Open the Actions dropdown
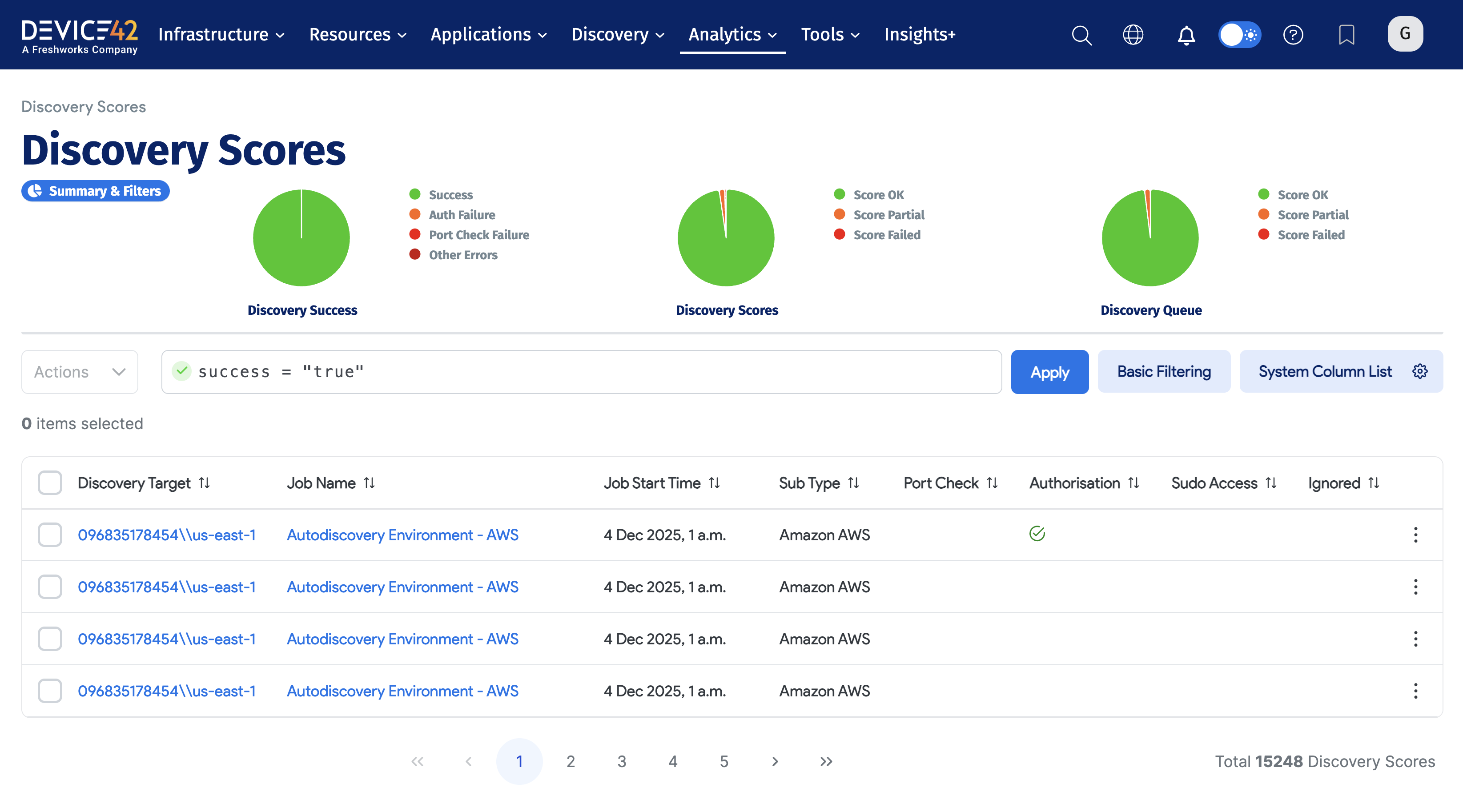The width and height of the screenshot is (1463, 812). click(x=79, y=371)
